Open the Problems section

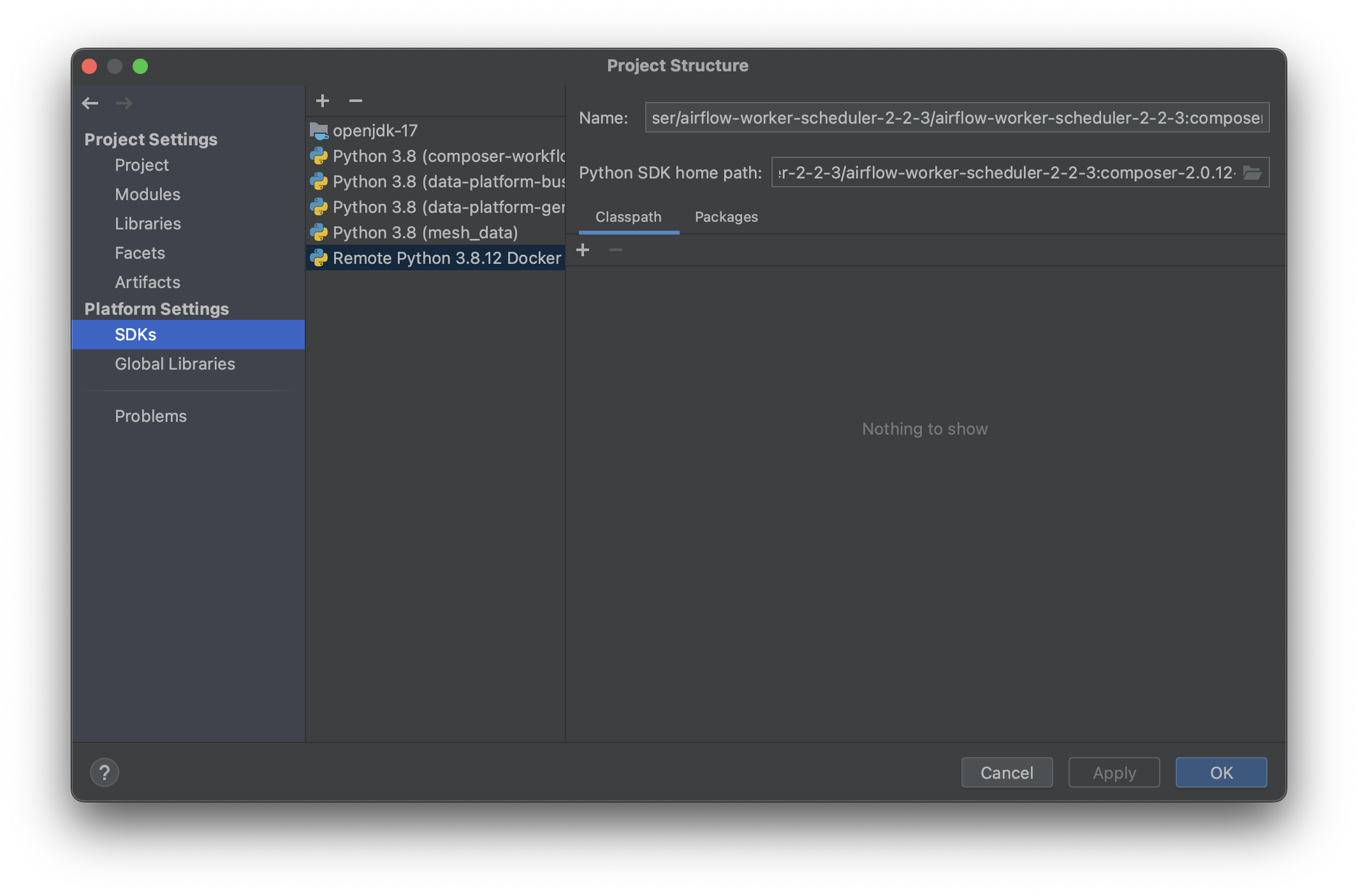click(x=150, y=416)
